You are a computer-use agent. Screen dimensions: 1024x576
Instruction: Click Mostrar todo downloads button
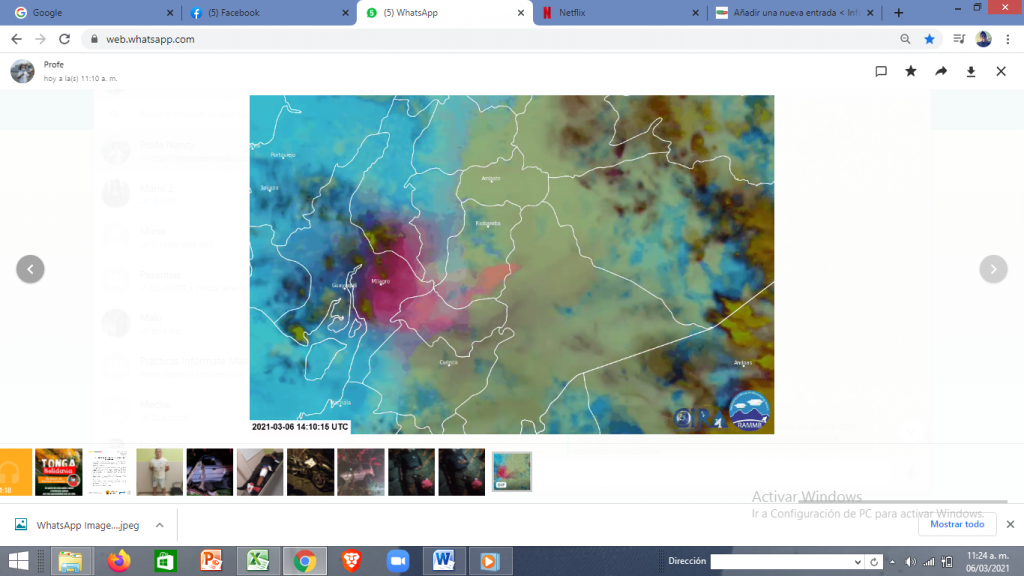(957, 524)
